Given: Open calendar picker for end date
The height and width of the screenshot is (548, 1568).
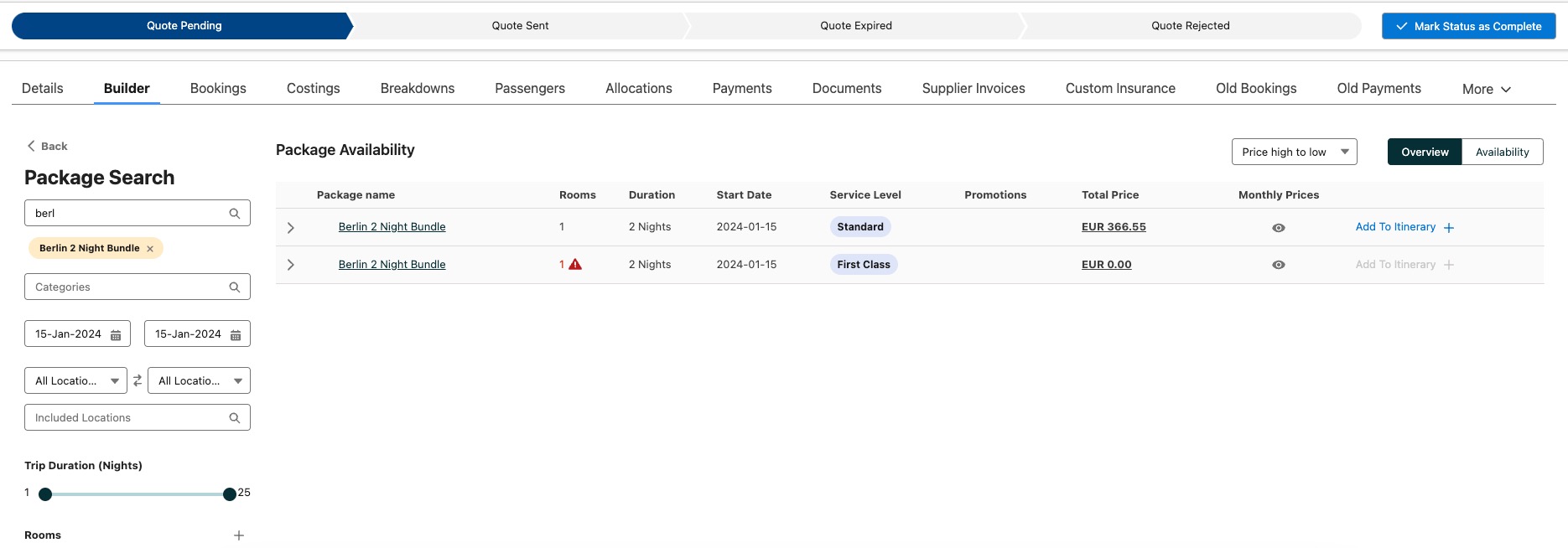Looking at the screenshot, I should (x=236, y=335).
